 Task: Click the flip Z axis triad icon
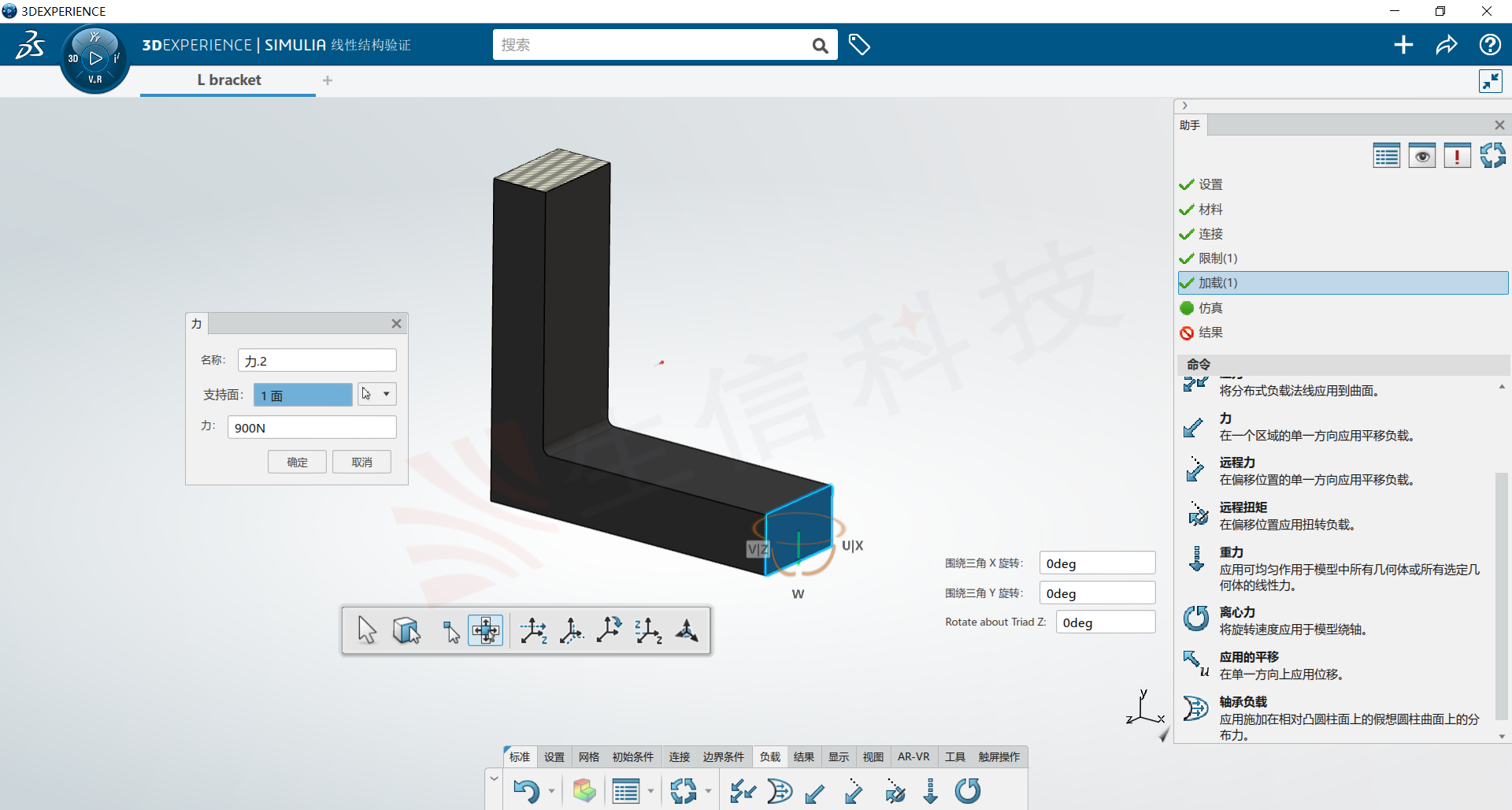tap(648, 630)
